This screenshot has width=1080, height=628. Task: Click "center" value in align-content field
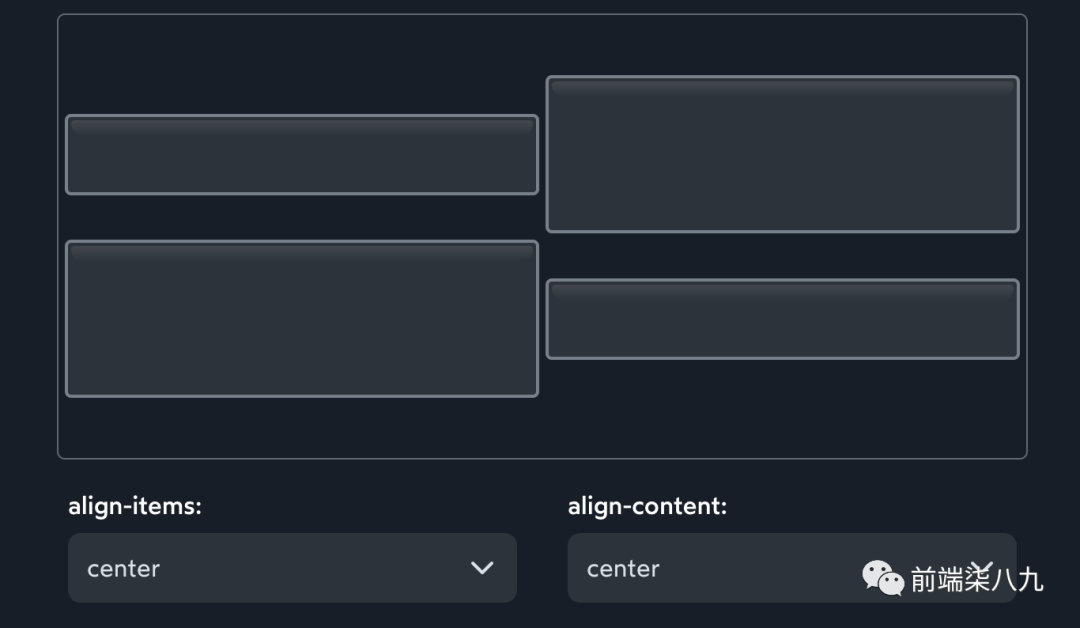click(623, 568)
